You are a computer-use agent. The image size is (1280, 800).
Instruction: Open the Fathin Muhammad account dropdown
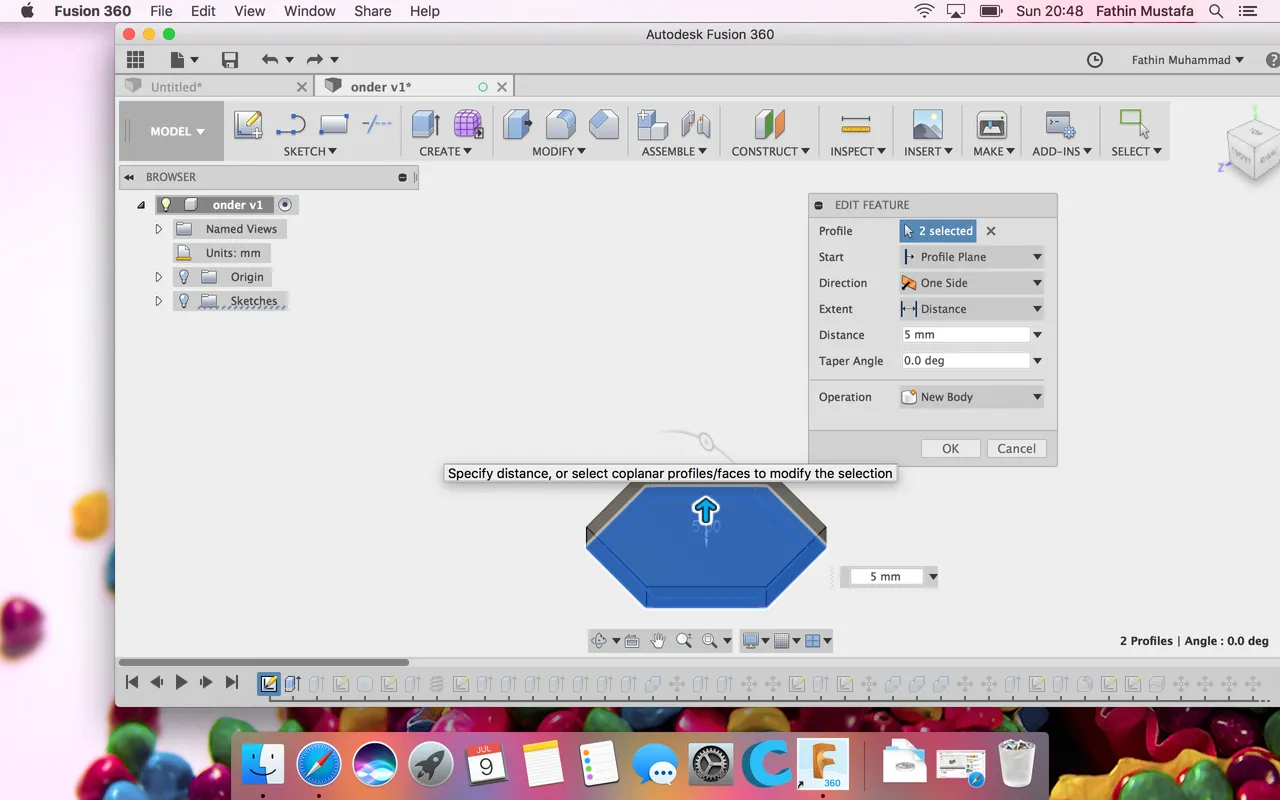tap(1188, 60)
